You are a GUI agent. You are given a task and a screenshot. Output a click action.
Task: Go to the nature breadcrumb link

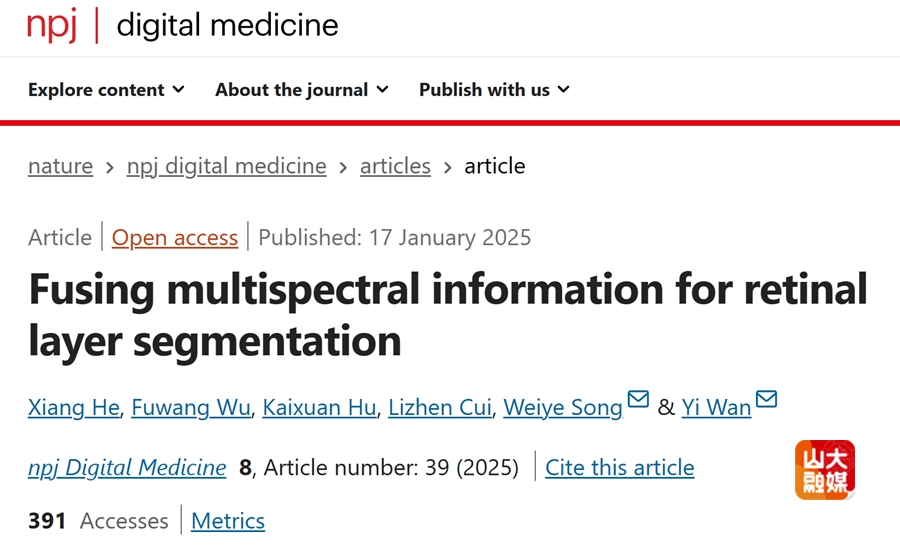[x=60, y=166]
